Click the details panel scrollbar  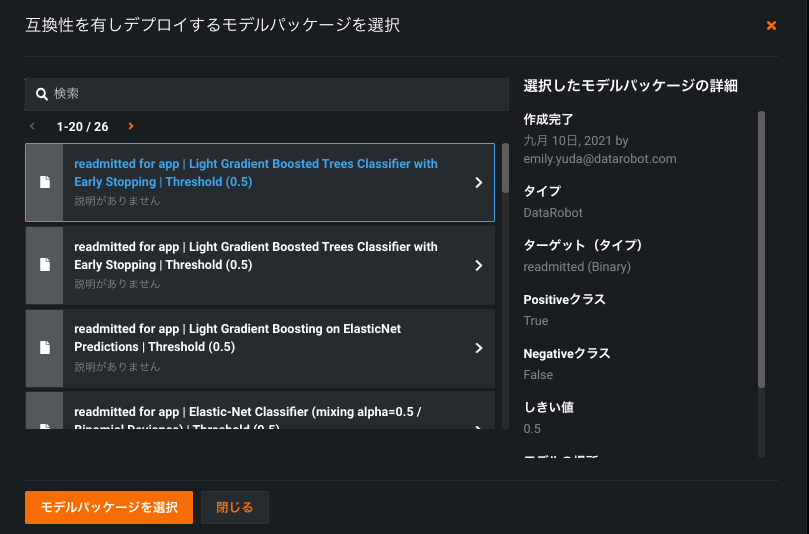click(x=761, y=250)
